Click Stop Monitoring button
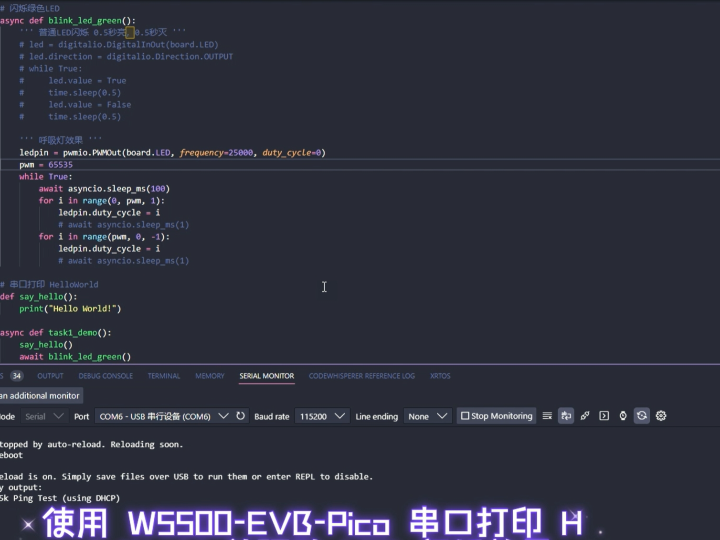 (x=496, y=416)
